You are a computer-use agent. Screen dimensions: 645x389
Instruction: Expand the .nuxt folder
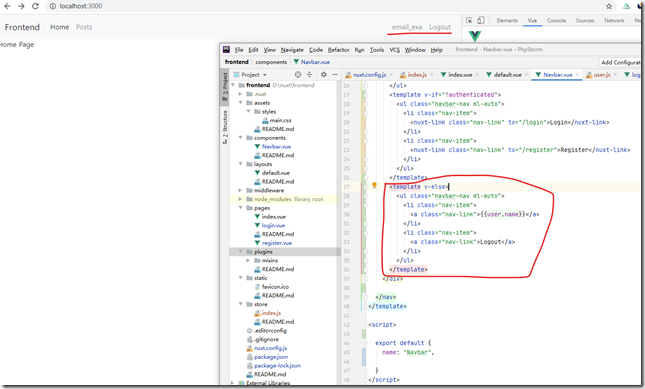click(240, 94)
